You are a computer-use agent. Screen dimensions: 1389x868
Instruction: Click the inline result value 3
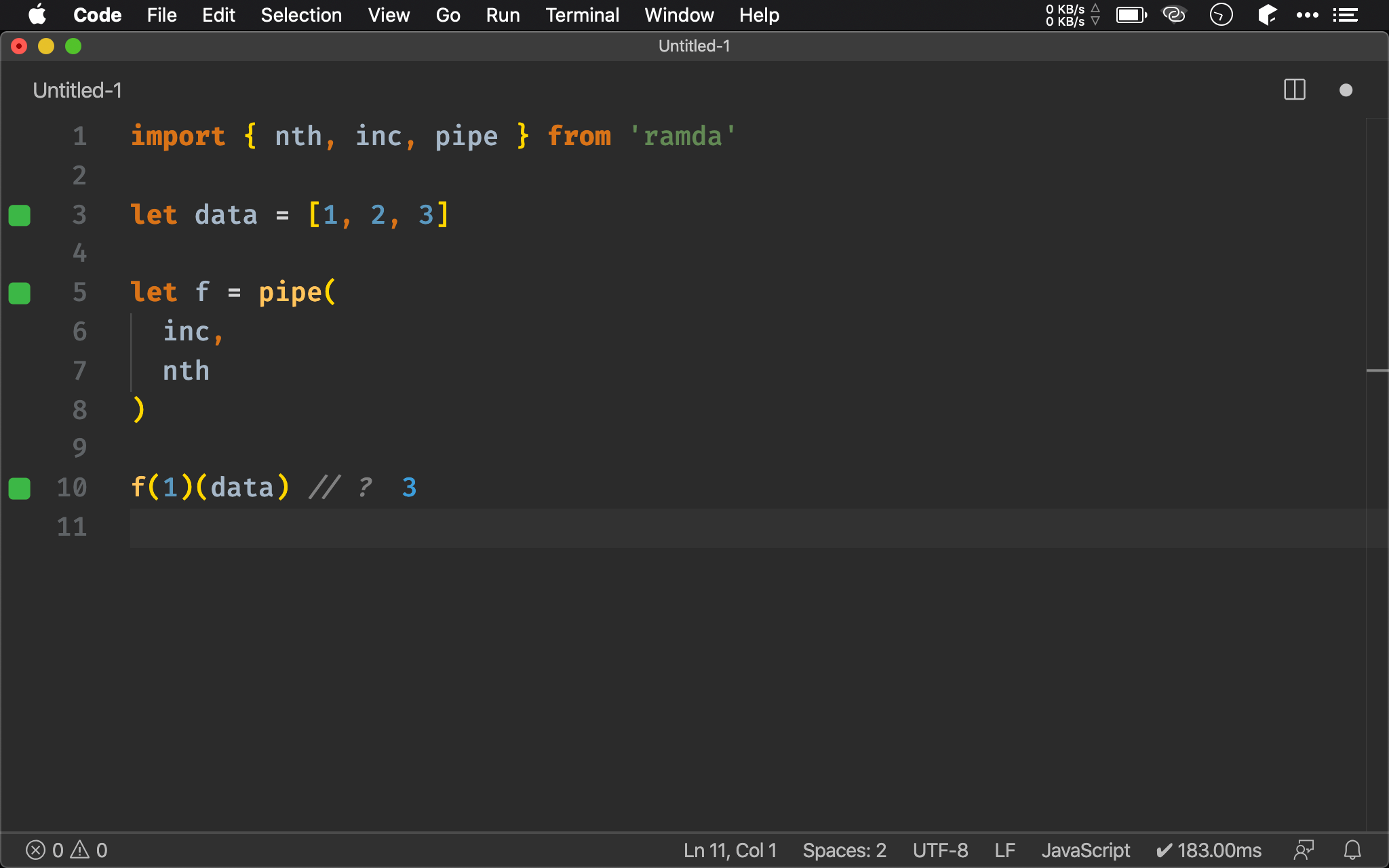[409, 488]
